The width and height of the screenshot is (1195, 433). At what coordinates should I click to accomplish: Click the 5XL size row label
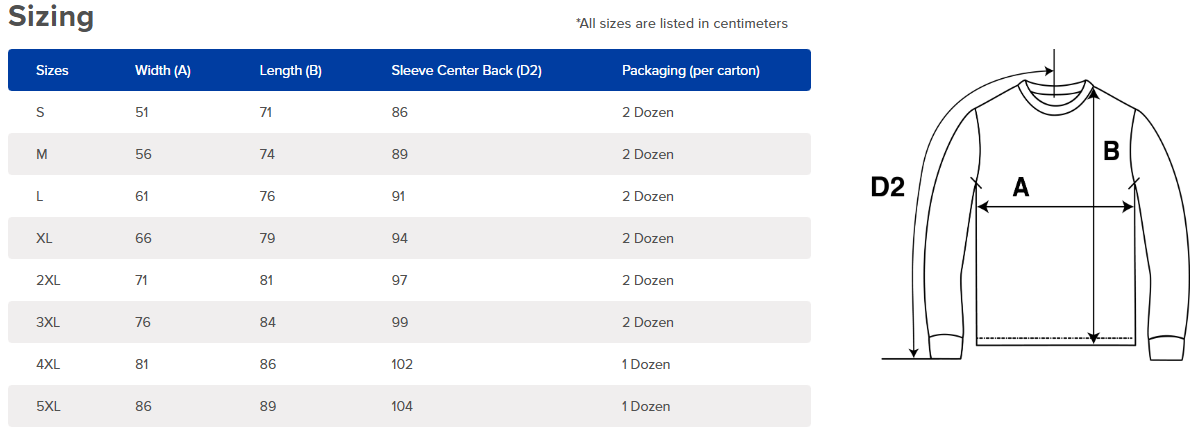[x=48, y=406]
